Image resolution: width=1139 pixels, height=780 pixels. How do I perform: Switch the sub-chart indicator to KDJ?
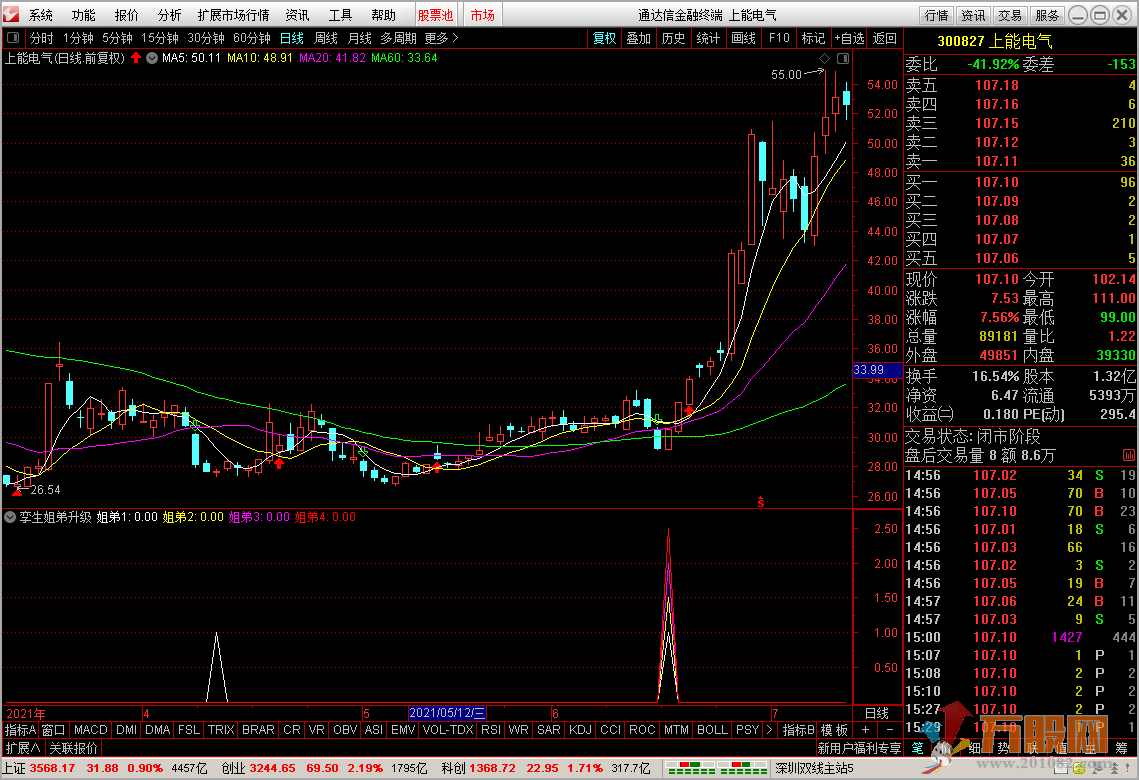[580, 730]
